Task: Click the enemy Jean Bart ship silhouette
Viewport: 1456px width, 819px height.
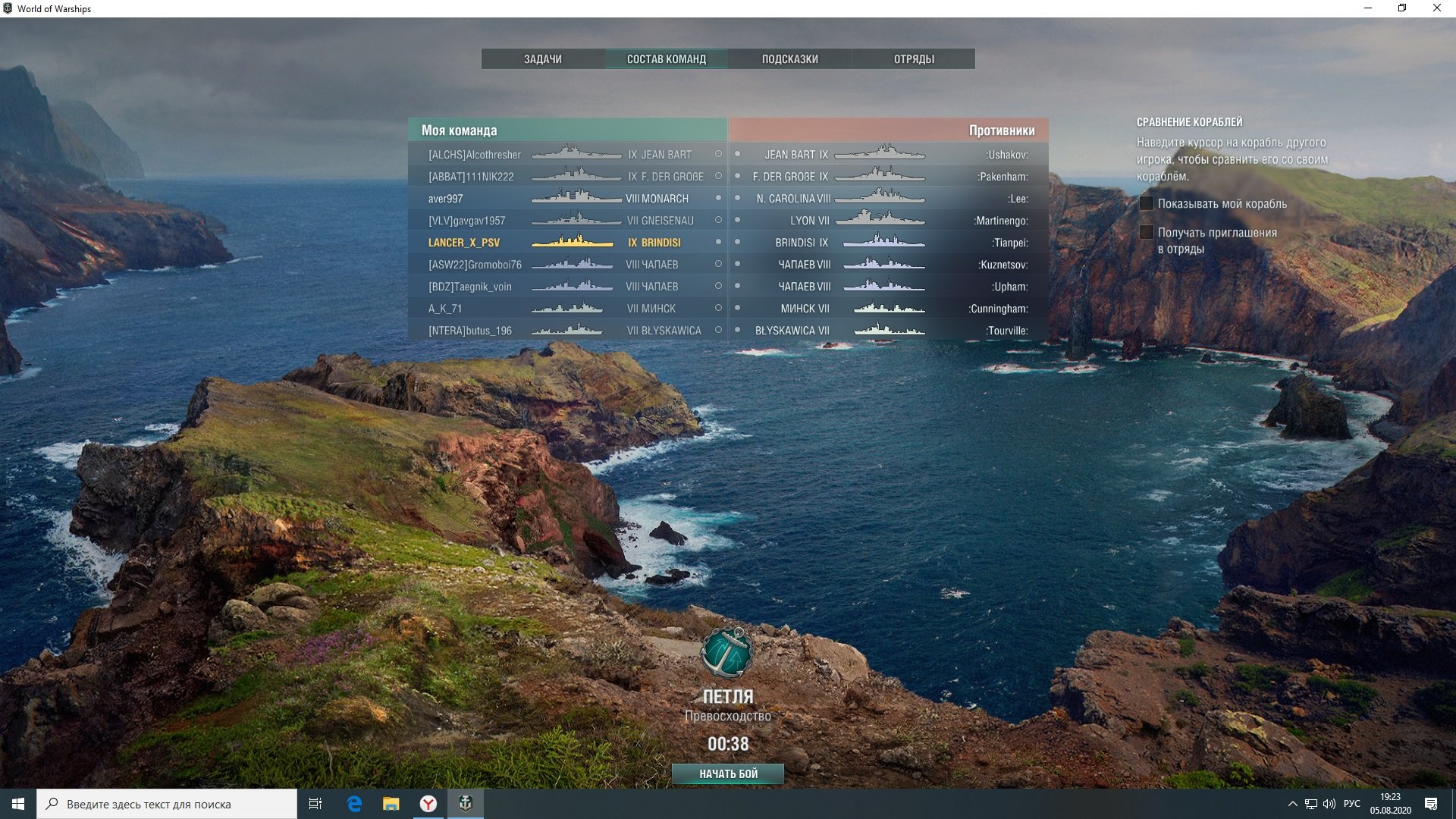Action: tap(880, 153)
